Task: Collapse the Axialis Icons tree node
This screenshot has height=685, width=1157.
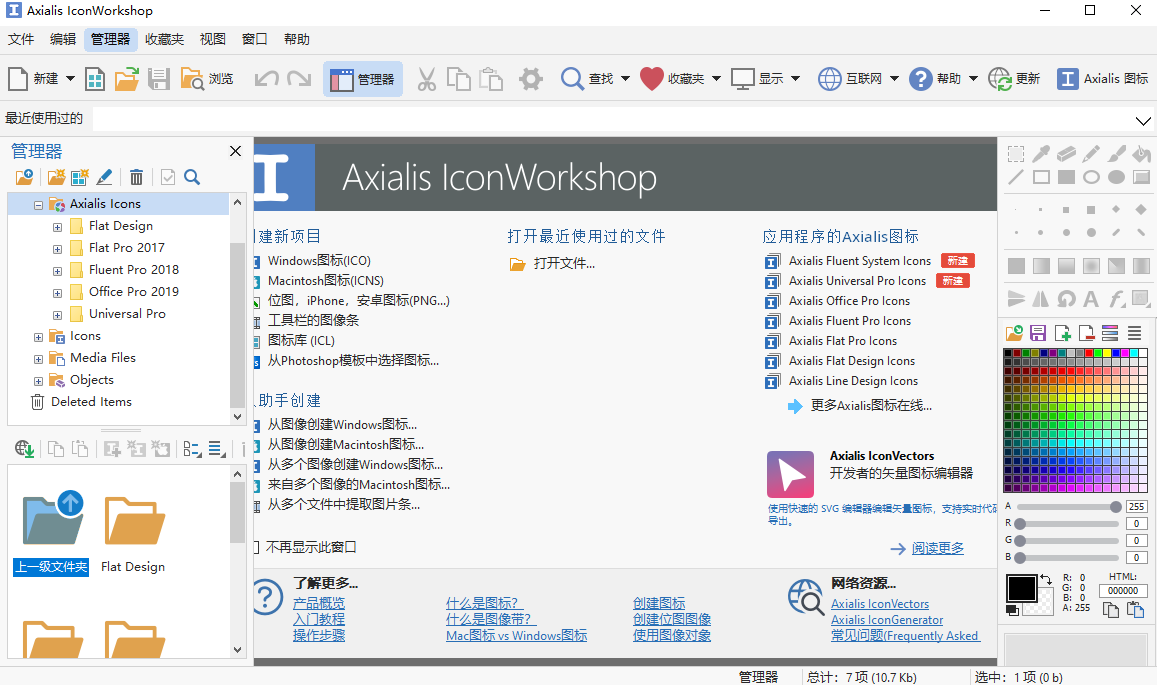Action: (38, 205)
